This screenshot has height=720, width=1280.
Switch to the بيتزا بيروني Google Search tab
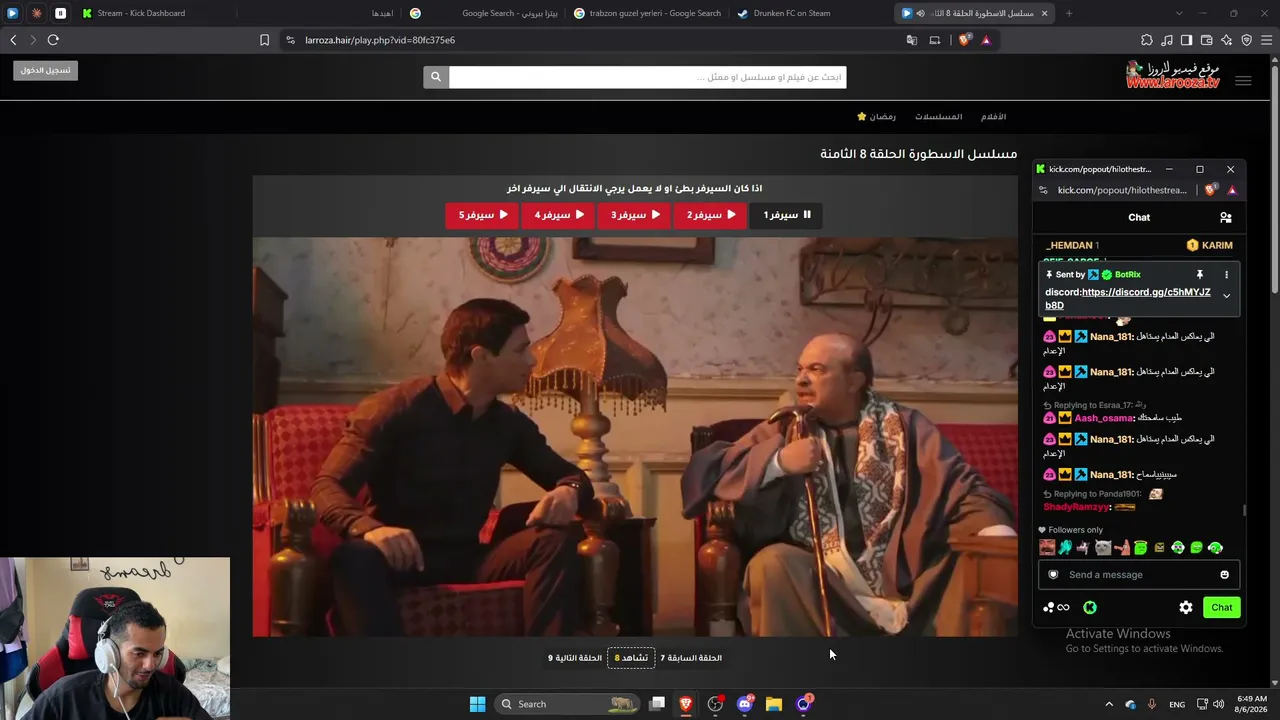coord(483,13)
